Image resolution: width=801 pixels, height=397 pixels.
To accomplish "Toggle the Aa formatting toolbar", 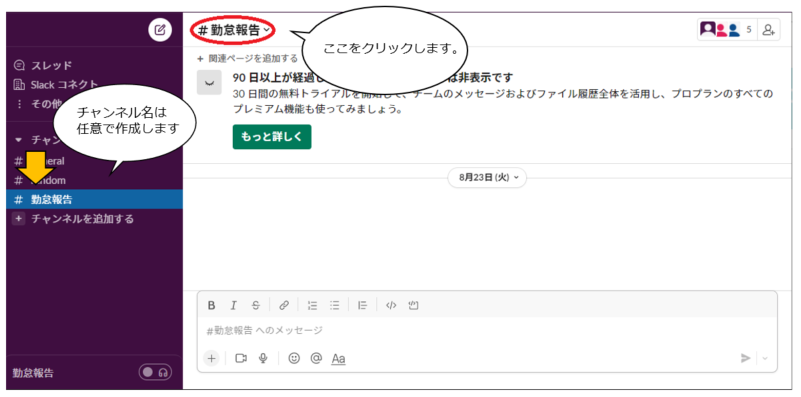I will tap(338, 359).
